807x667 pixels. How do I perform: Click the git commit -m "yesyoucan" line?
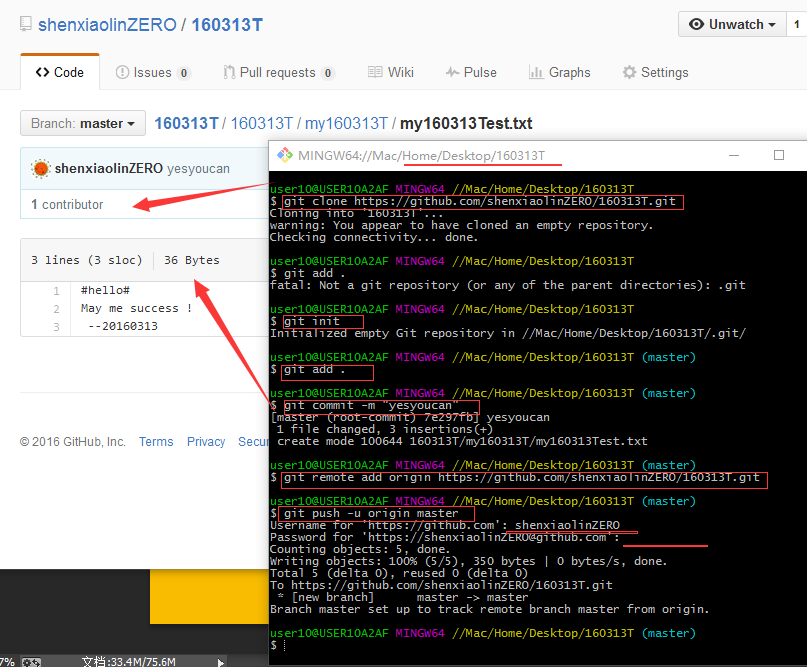tap(371, 406)
